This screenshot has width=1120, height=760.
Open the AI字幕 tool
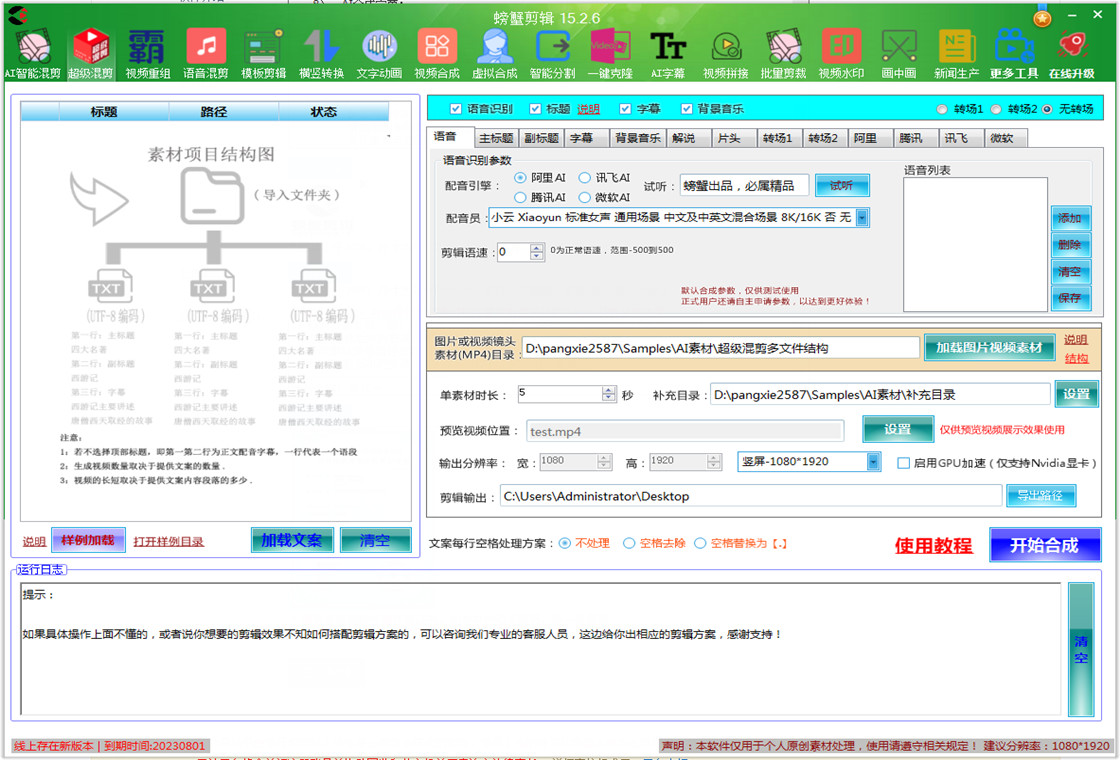668,54
